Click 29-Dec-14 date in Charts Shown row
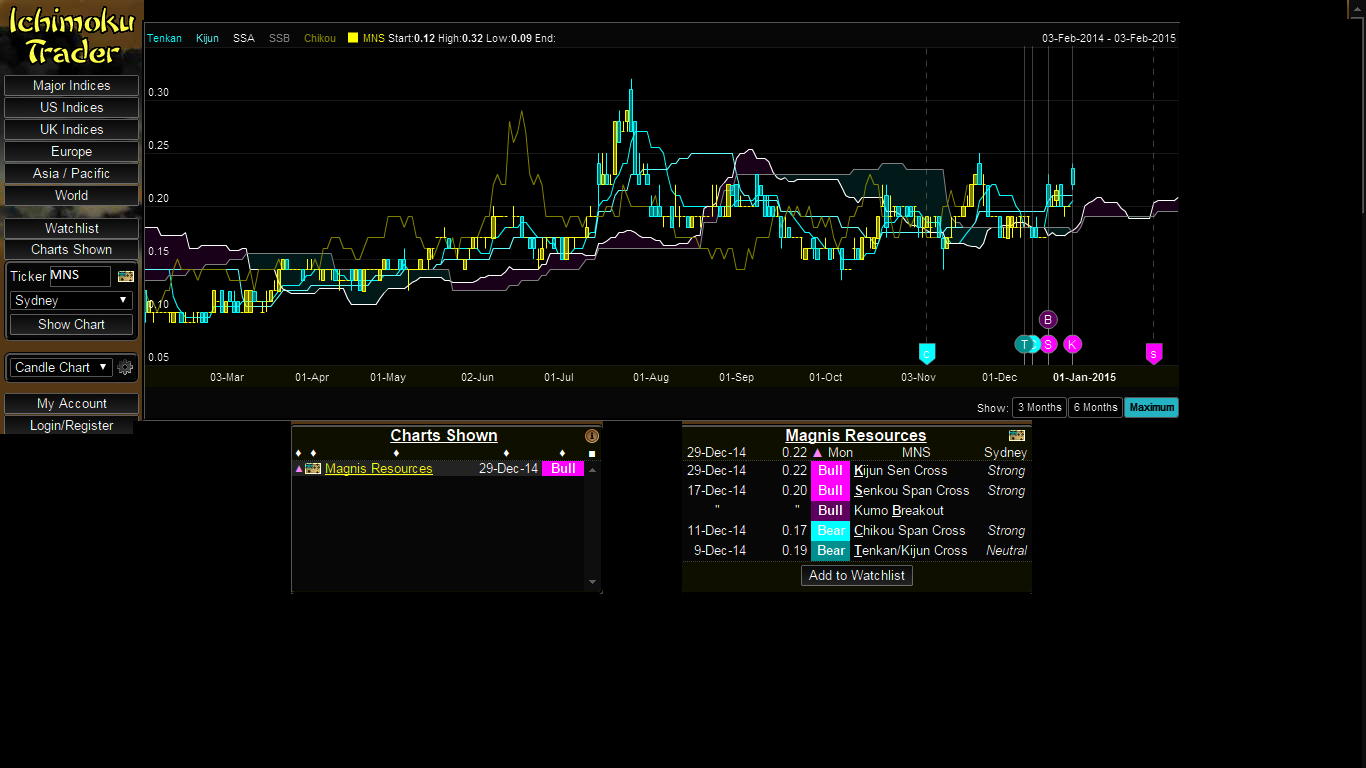The height and width of the screenshot is (768, 1366). tap(508, 469)
